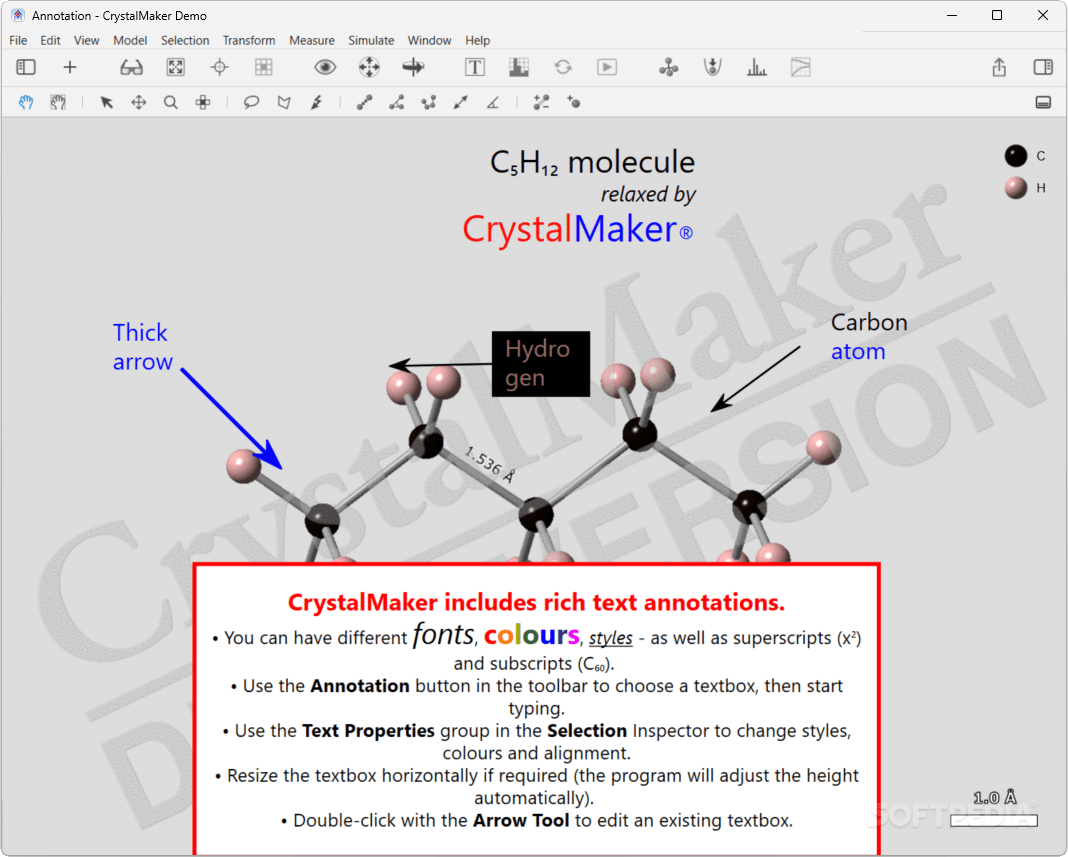Click the plus Add button in toolbar
Screen dimensions: 1068x857
tap(70, 67)
